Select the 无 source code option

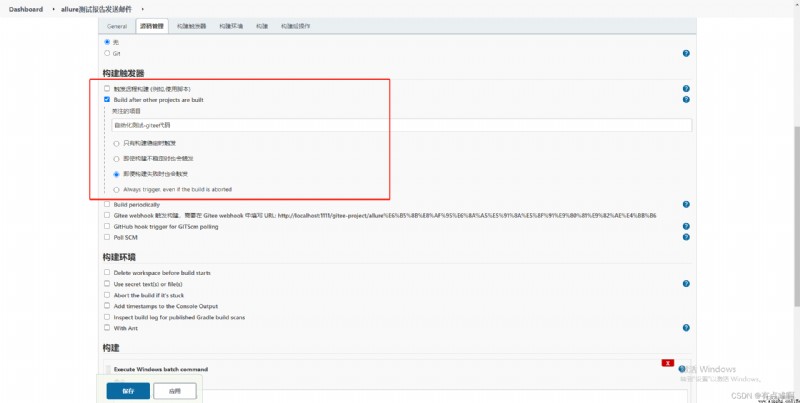click(107, 42)
